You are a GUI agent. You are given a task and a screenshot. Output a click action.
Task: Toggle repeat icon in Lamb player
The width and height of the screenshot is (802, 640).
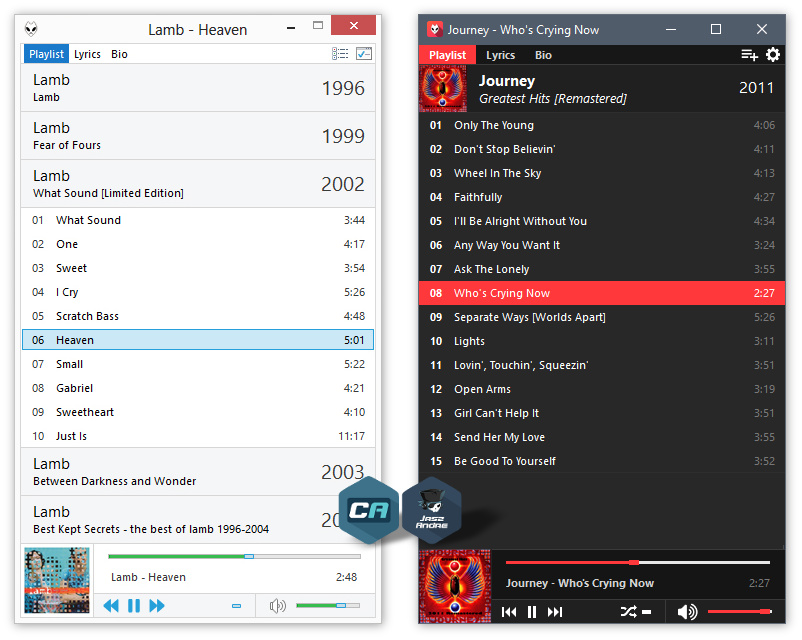(236, 606)
